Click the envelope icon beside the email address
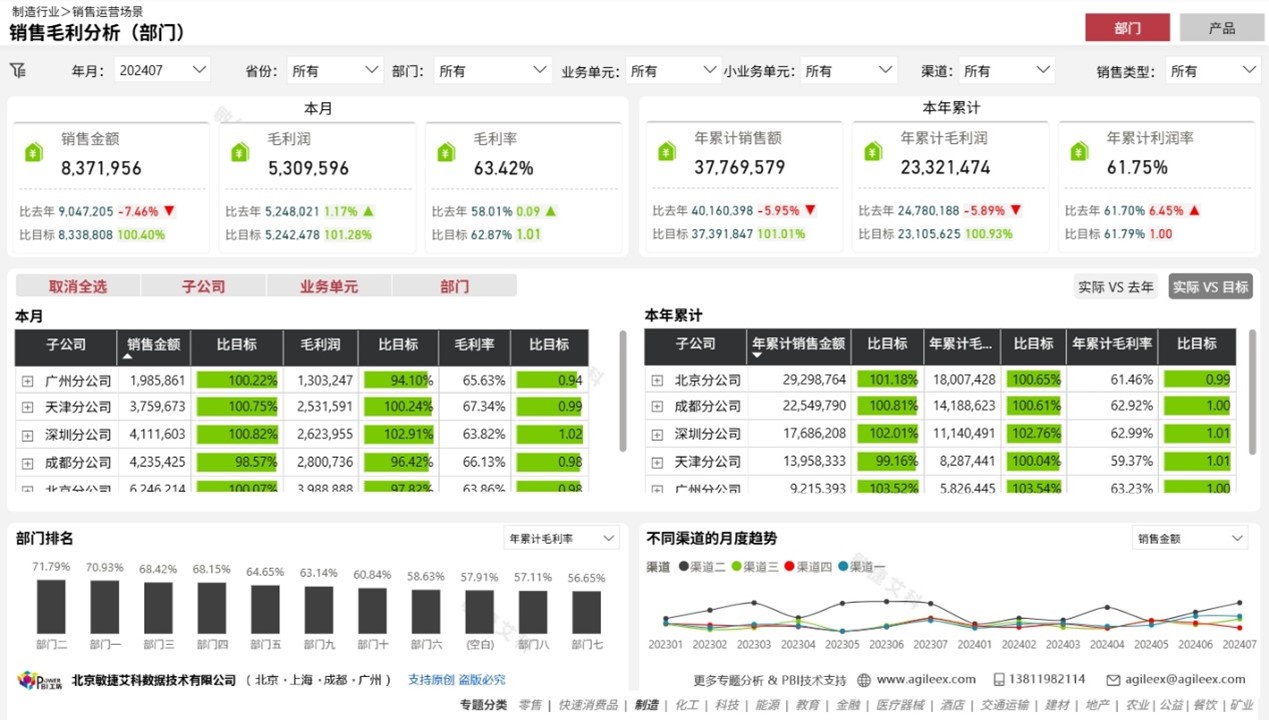Screen dimensions: 1269x720 1113,680
